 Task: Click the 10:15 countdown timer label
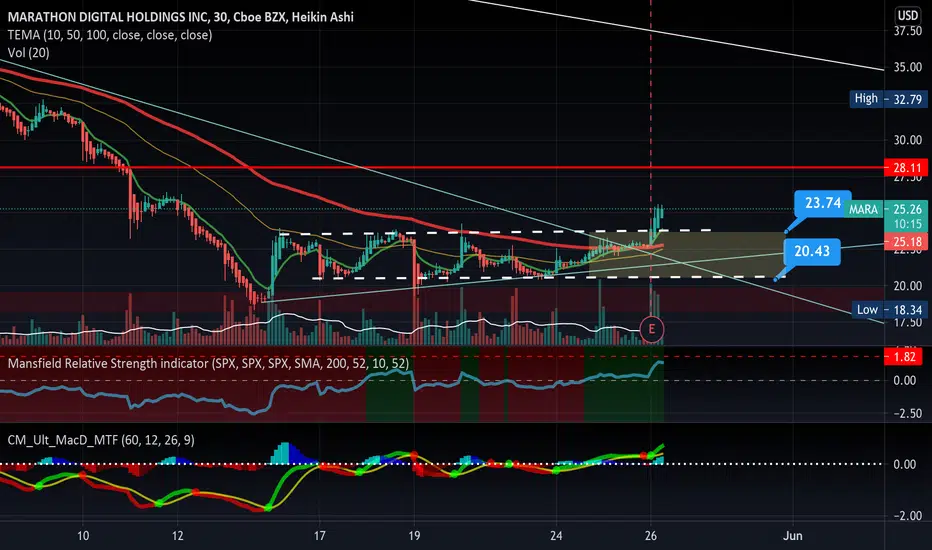[x=906, y=224]
